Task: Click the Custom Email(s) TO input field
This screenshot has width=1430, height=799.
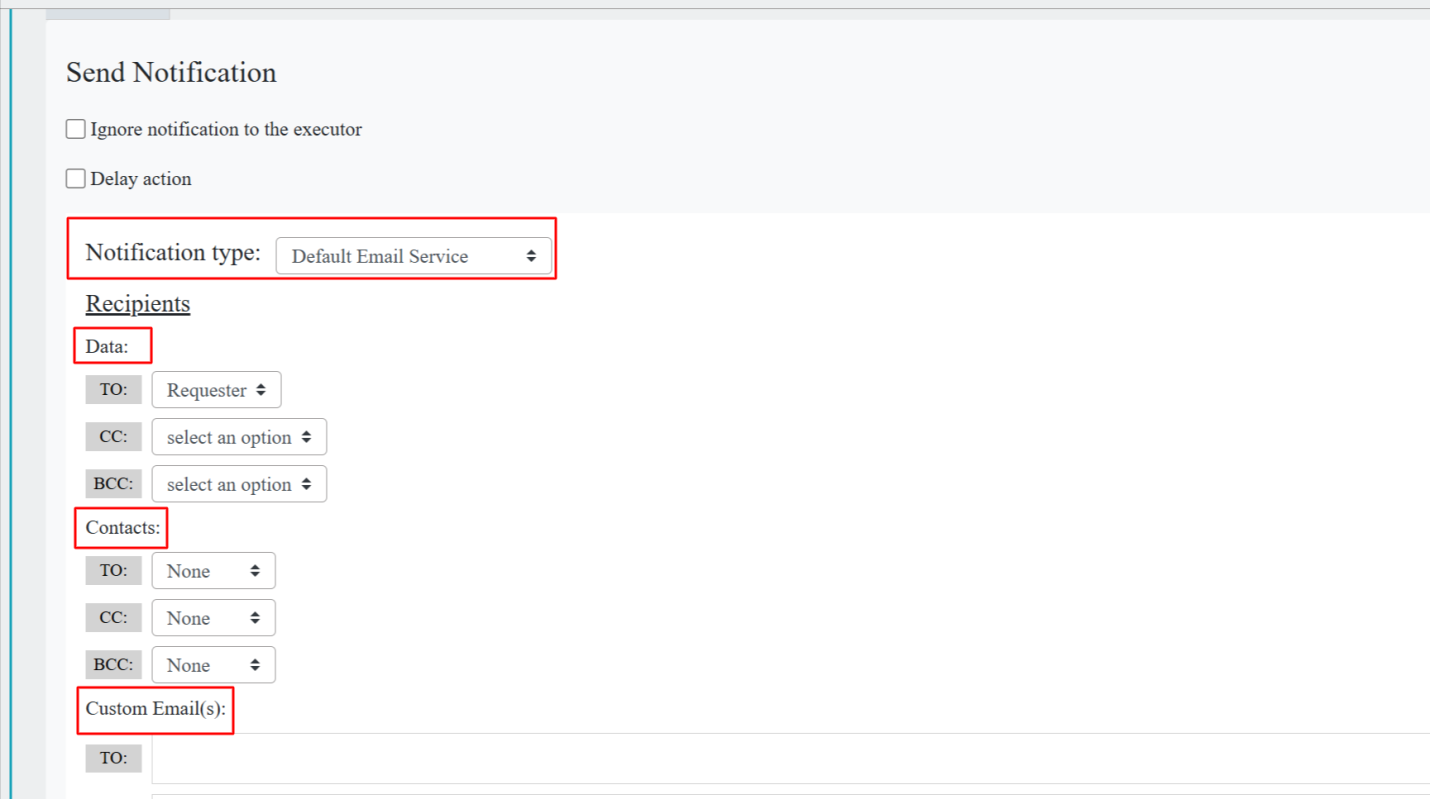Action: [791, 758]
